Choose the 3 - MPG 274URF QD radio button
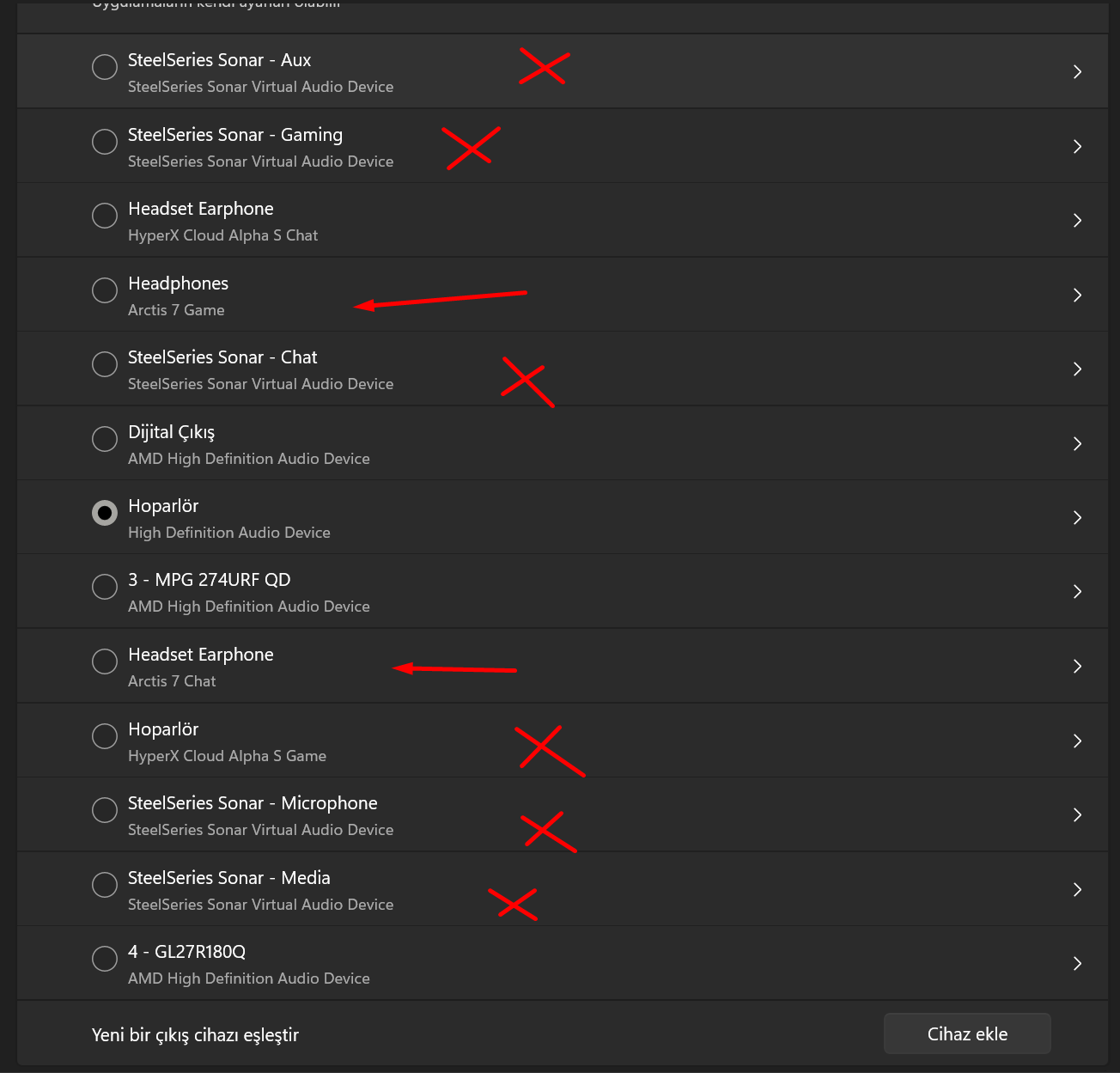Viewport: 1120px width, 1073px height. (105, 587)
